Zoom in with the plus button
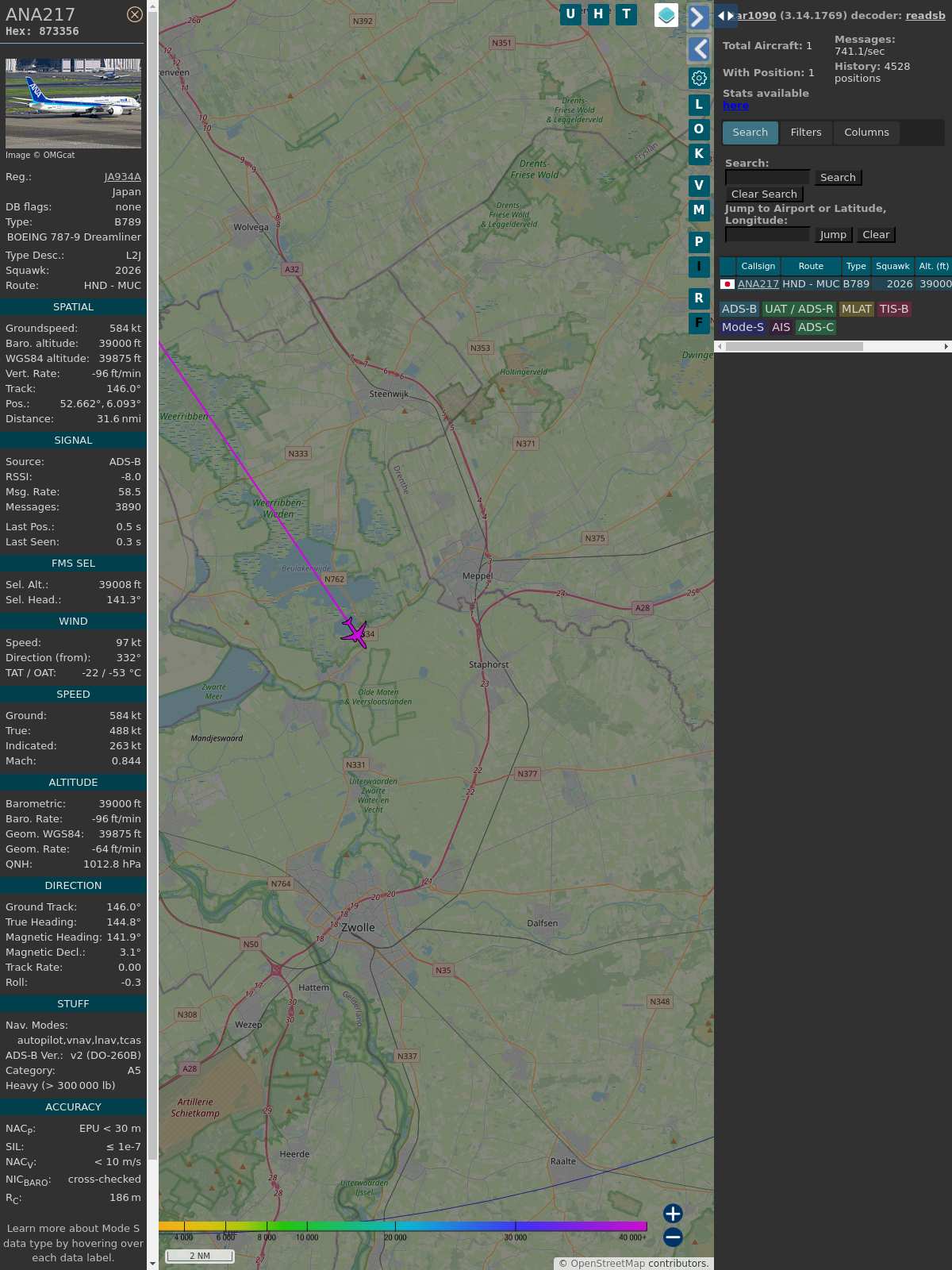The width and height of the screenshot is (952, 1270). [673, 1213]
